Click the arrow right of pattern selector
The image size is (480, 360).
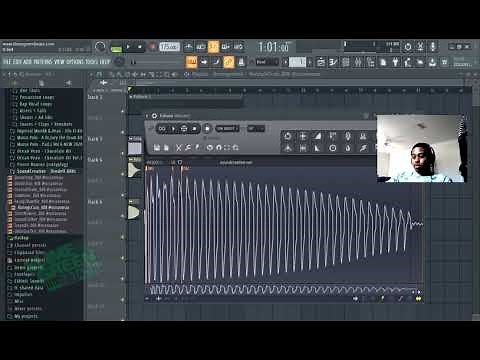coord(310,62)
